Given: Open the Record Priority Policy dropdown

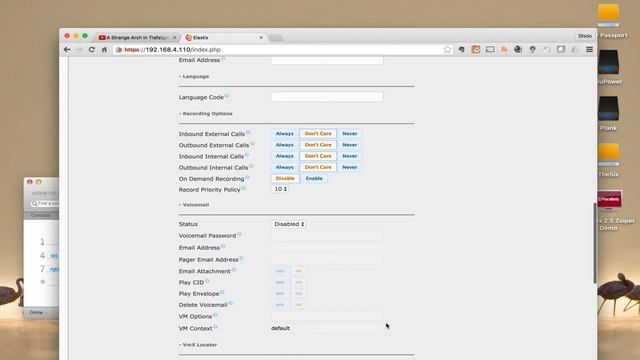Looking at the screenshot, I should click(x=280, y=189).
